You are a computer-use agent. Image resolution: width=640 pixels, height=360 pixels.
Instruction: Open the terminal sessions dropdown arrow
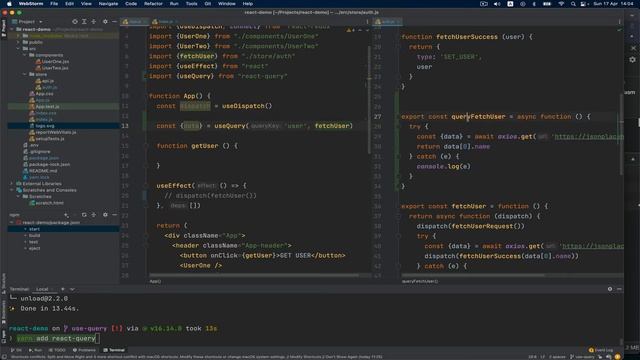[72, 289]
